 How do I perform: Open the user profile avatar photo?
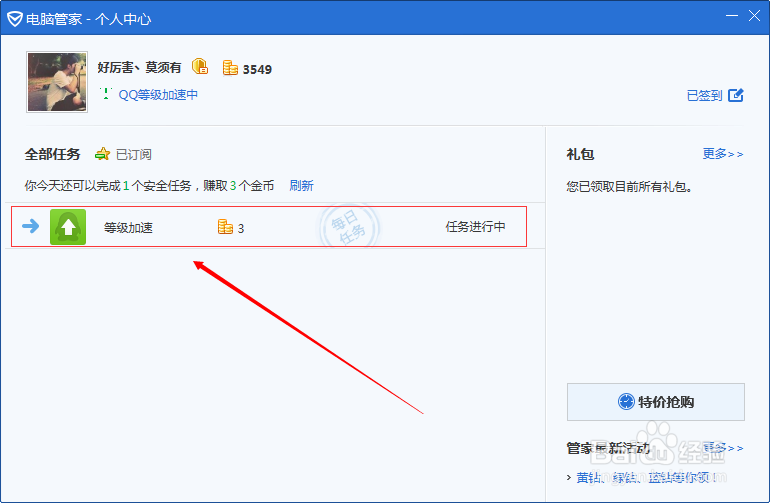(x=57, y=82)
